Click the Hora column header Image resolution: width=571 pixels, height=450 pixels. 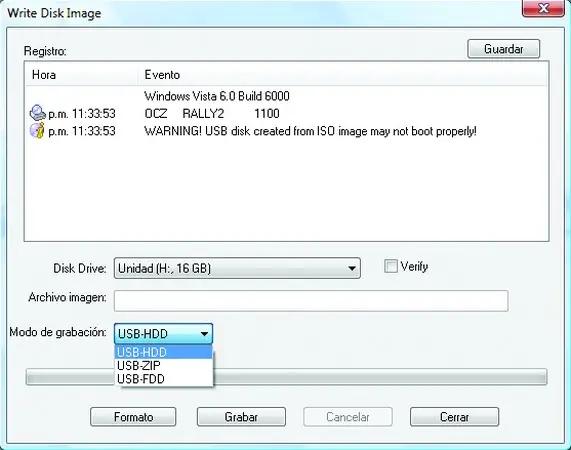(x=82, y=75)
